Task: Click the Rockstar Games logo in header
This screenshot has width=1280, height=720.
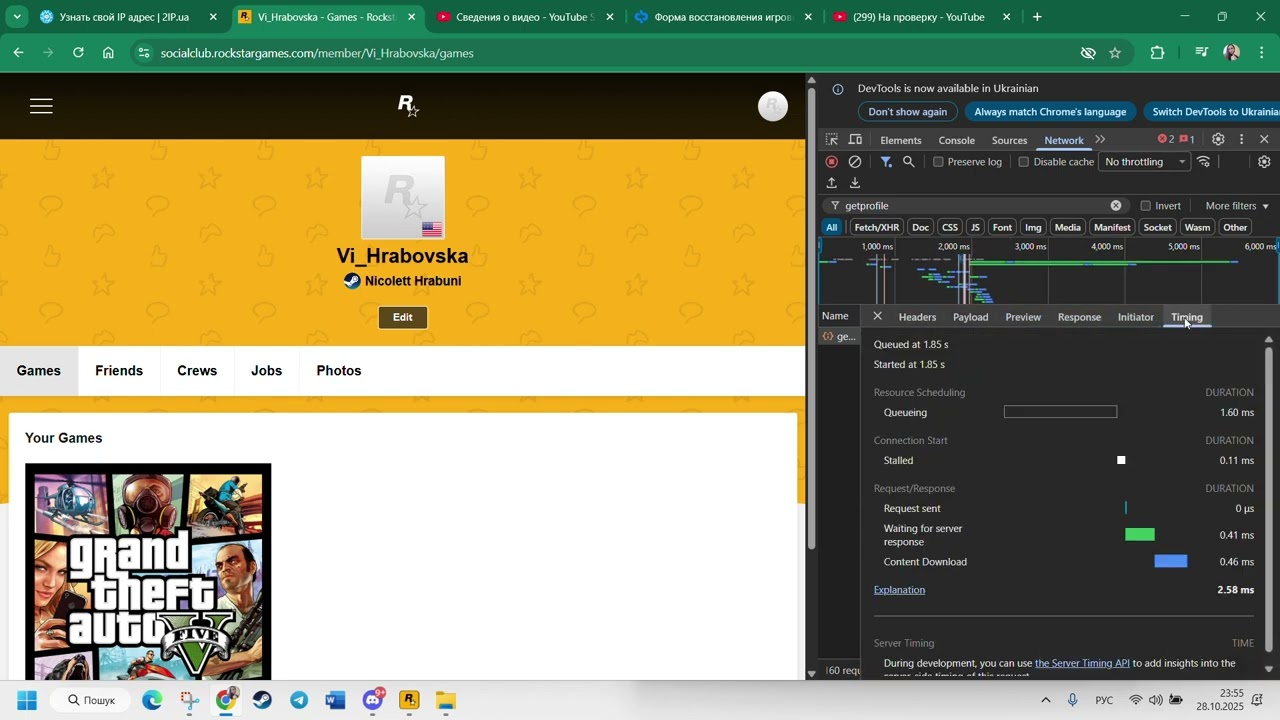Action: [407, 105]
